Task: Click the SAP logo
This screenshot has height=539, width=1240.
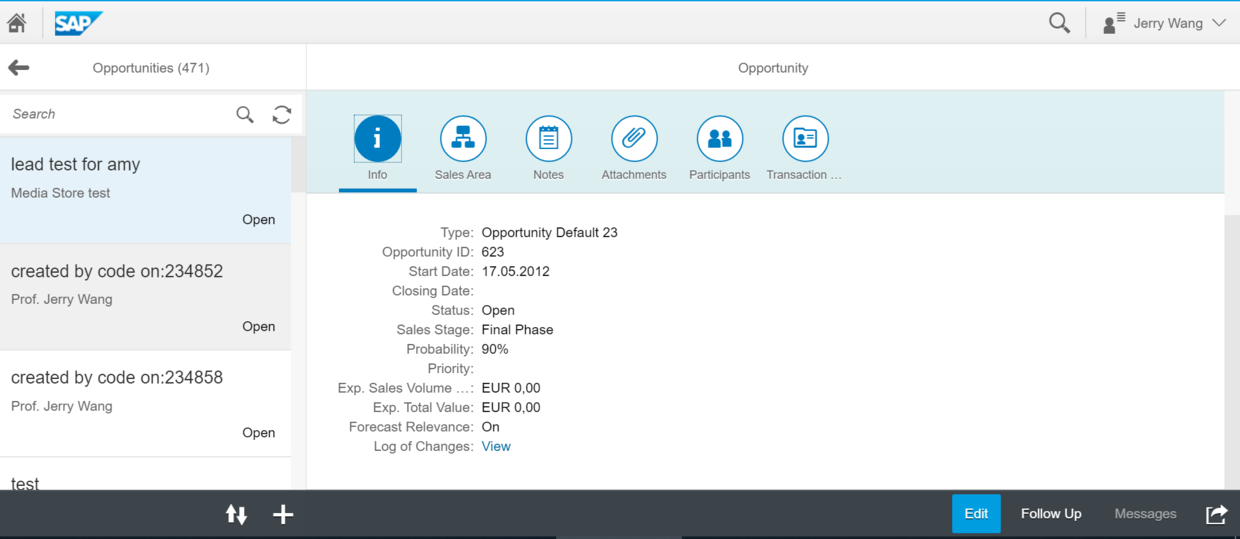Action: point(78,23)
